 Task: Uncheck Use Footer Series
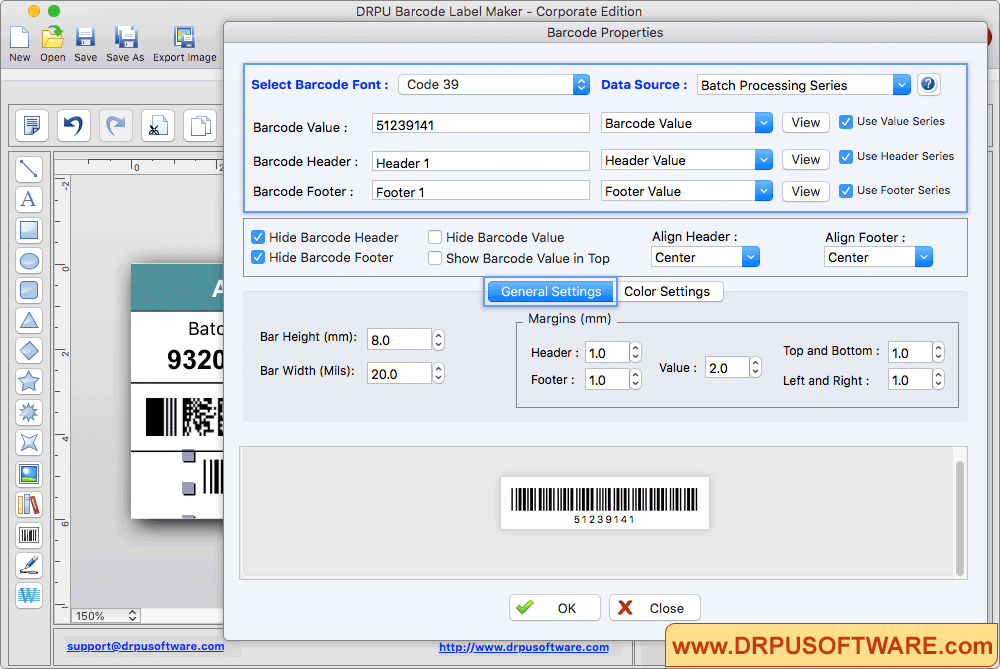(846, 191)
